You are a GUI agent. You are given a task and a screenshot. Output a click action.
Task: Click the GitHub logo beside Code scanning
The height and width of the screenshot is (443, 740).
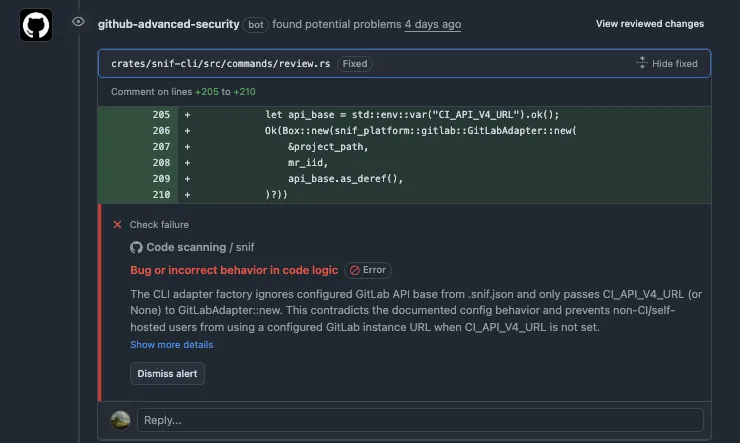coord(136,247)
